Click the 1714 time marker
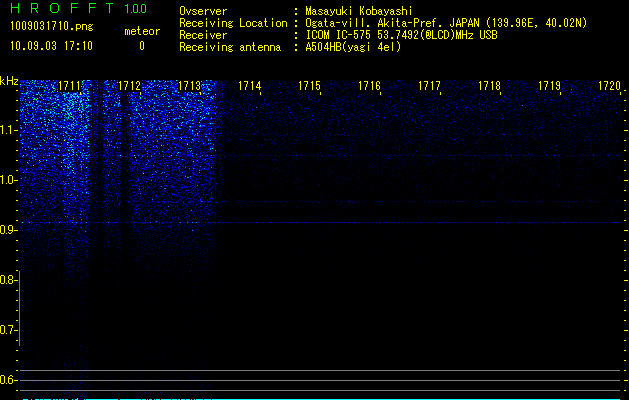Image resolution: width=629 pixels, height=400 pixels. 250,86
